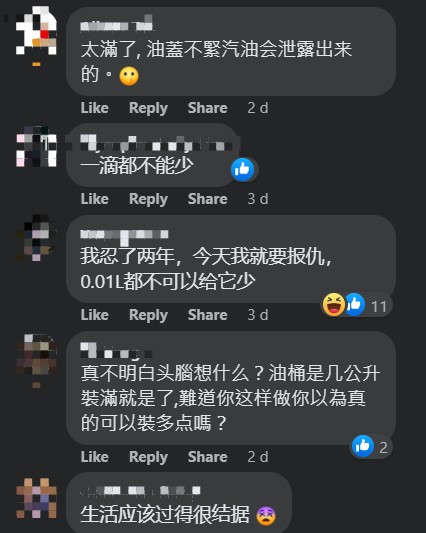Open avatar of 生活应该过得很结据 commenter

36,498
